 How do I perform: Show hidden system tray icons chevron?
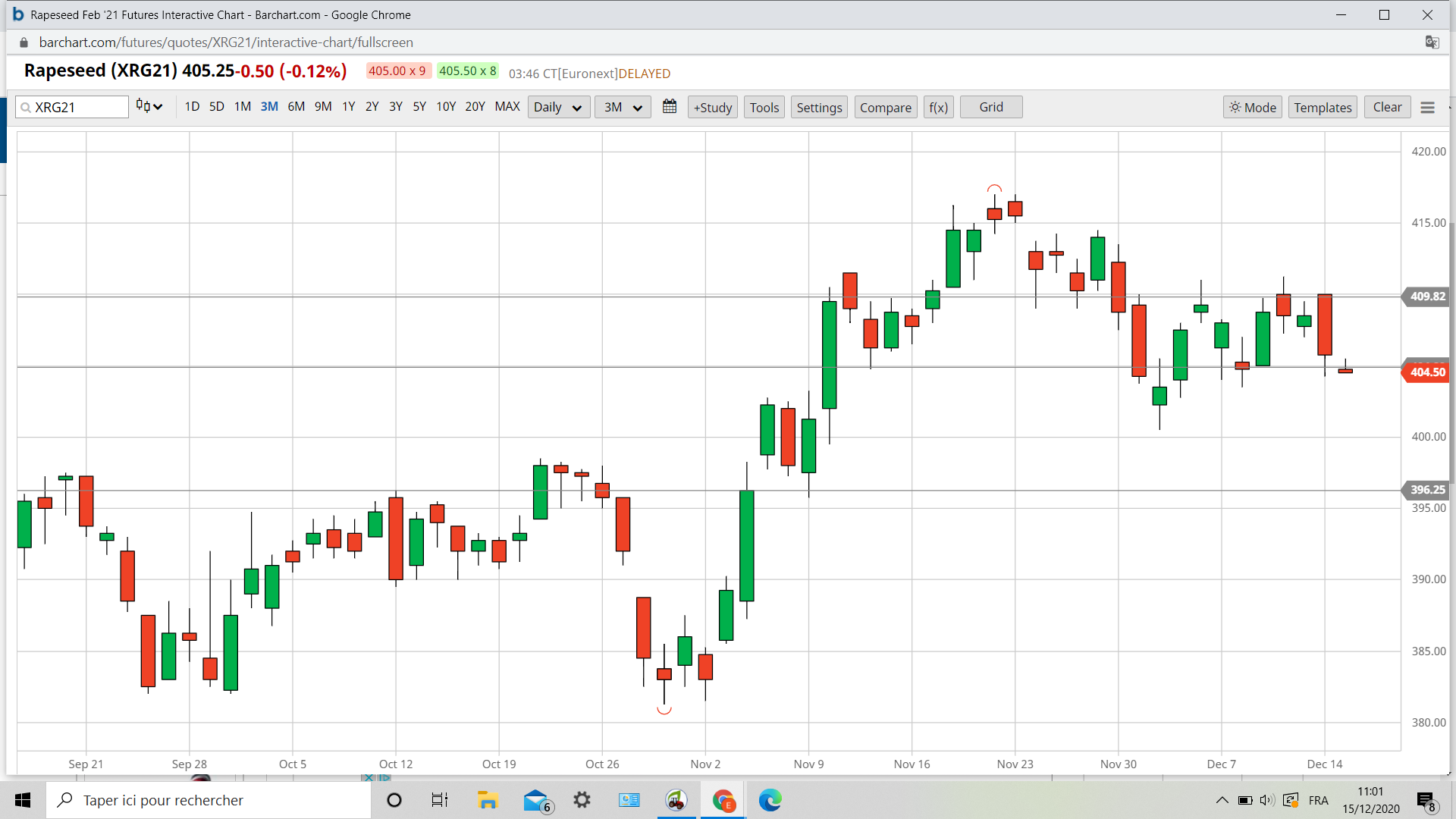pyautogui.click(x=1222, y=800)
